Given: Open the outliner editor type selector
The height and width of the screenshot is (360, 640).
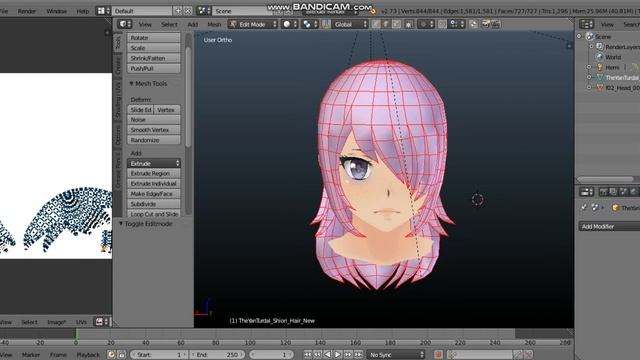Looking at the screenshot, I should tap(586, 24).
